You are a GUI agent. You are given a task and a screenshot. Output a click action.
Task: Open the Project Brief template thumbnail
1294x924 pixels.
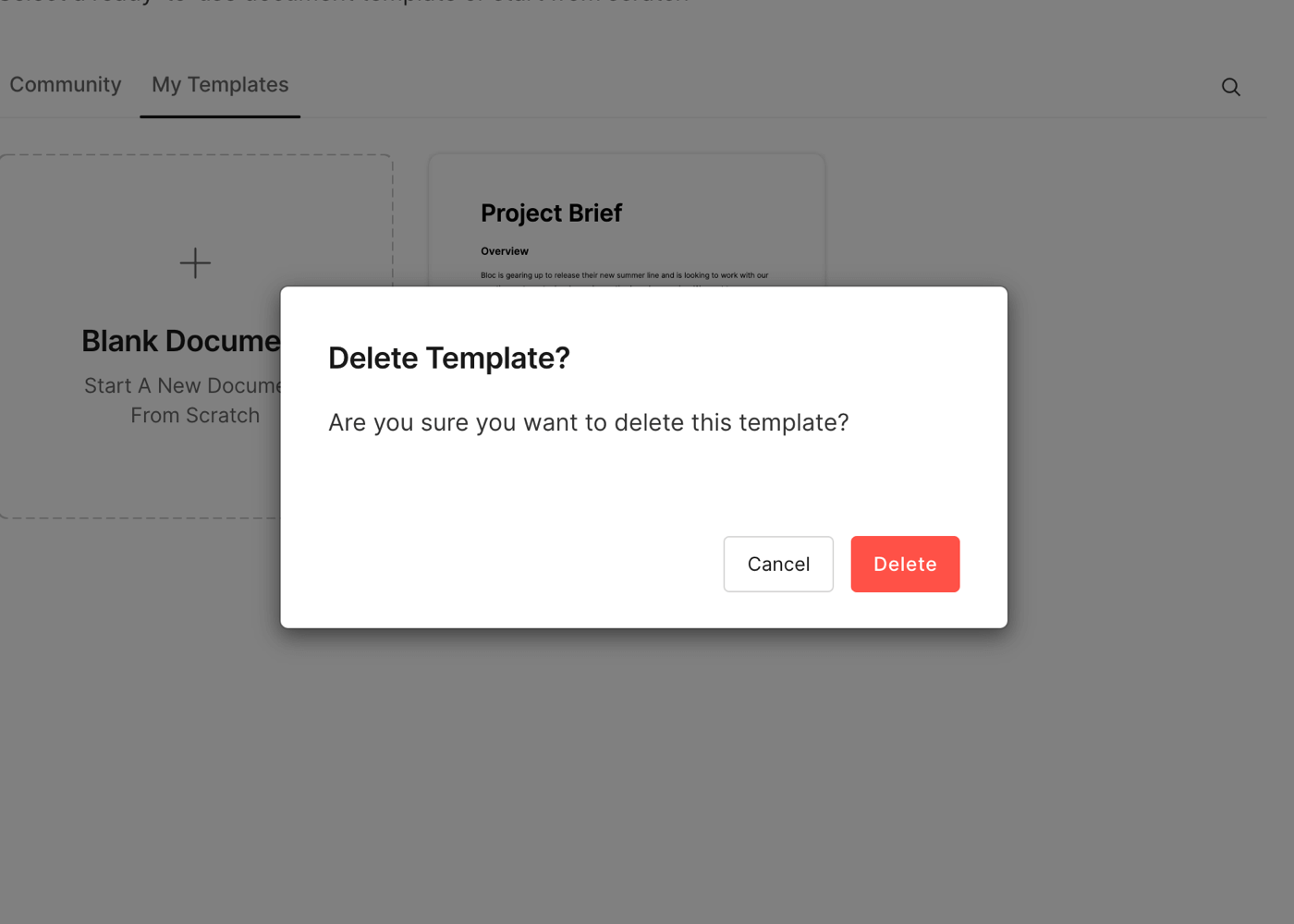tap(627, 222)
